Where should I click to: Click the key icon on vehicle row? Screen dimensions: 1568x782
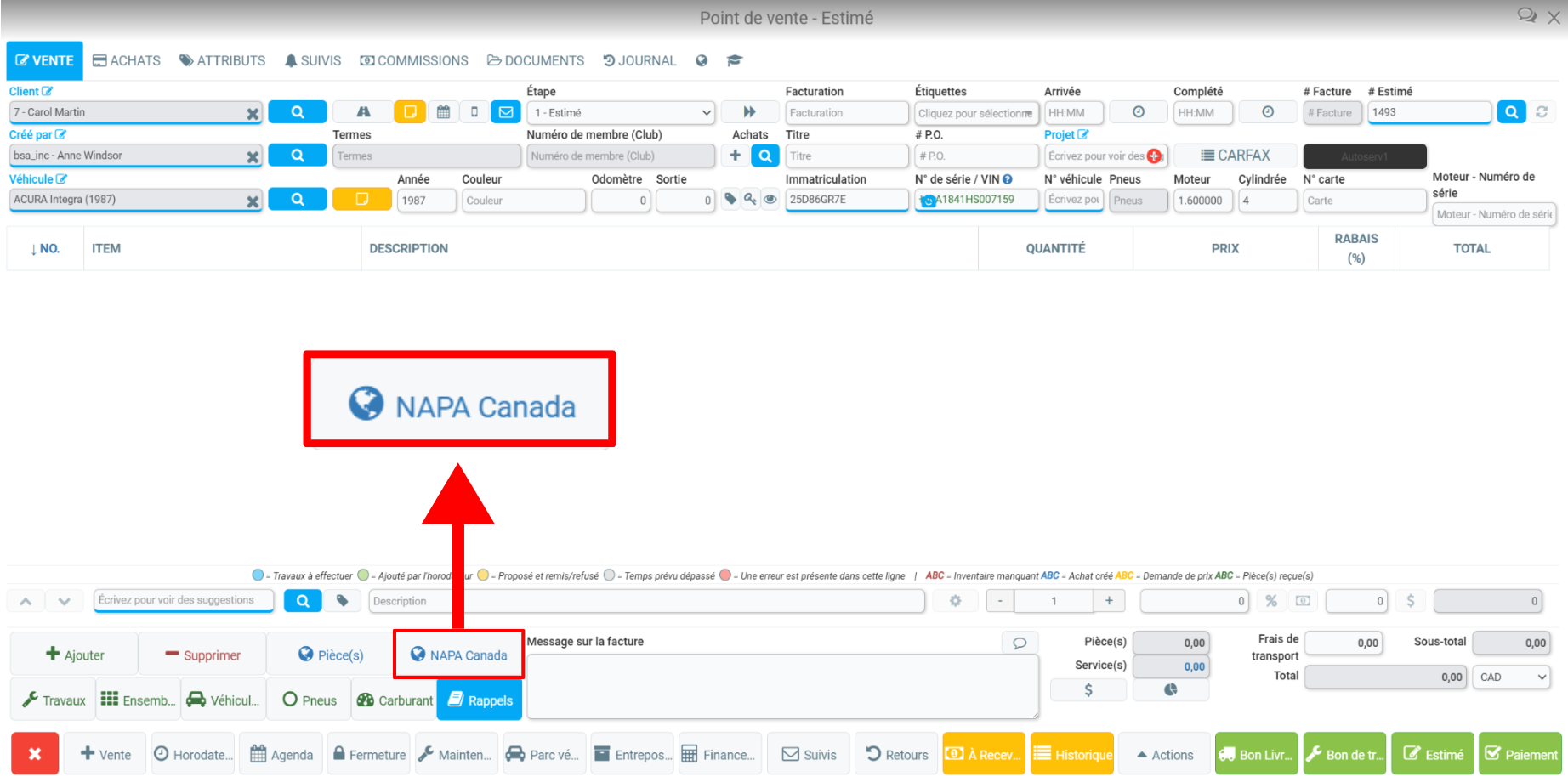pos(750,200)
